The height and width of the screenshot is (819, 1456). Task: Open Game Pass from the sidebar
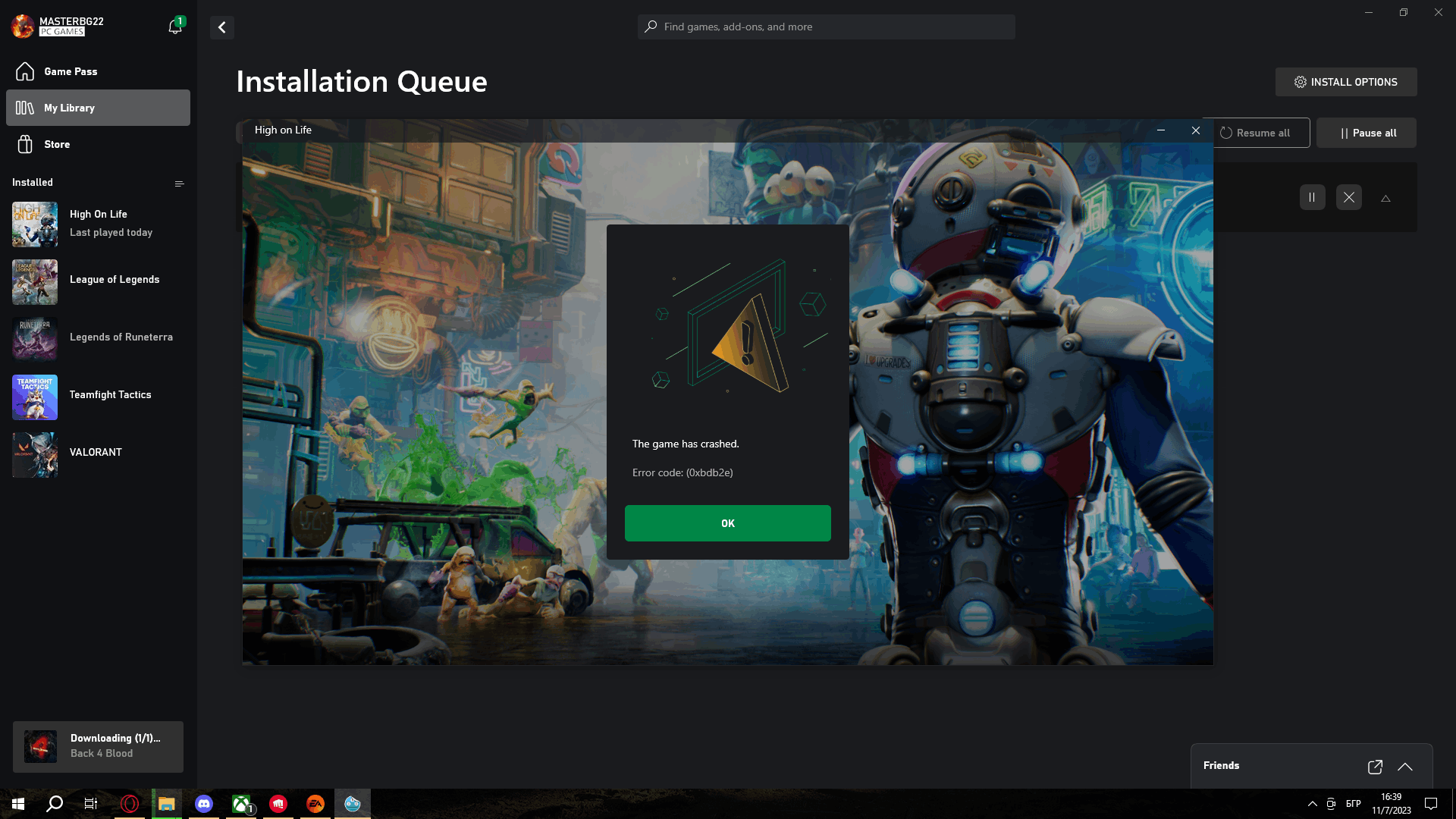(x=98, y=71)
